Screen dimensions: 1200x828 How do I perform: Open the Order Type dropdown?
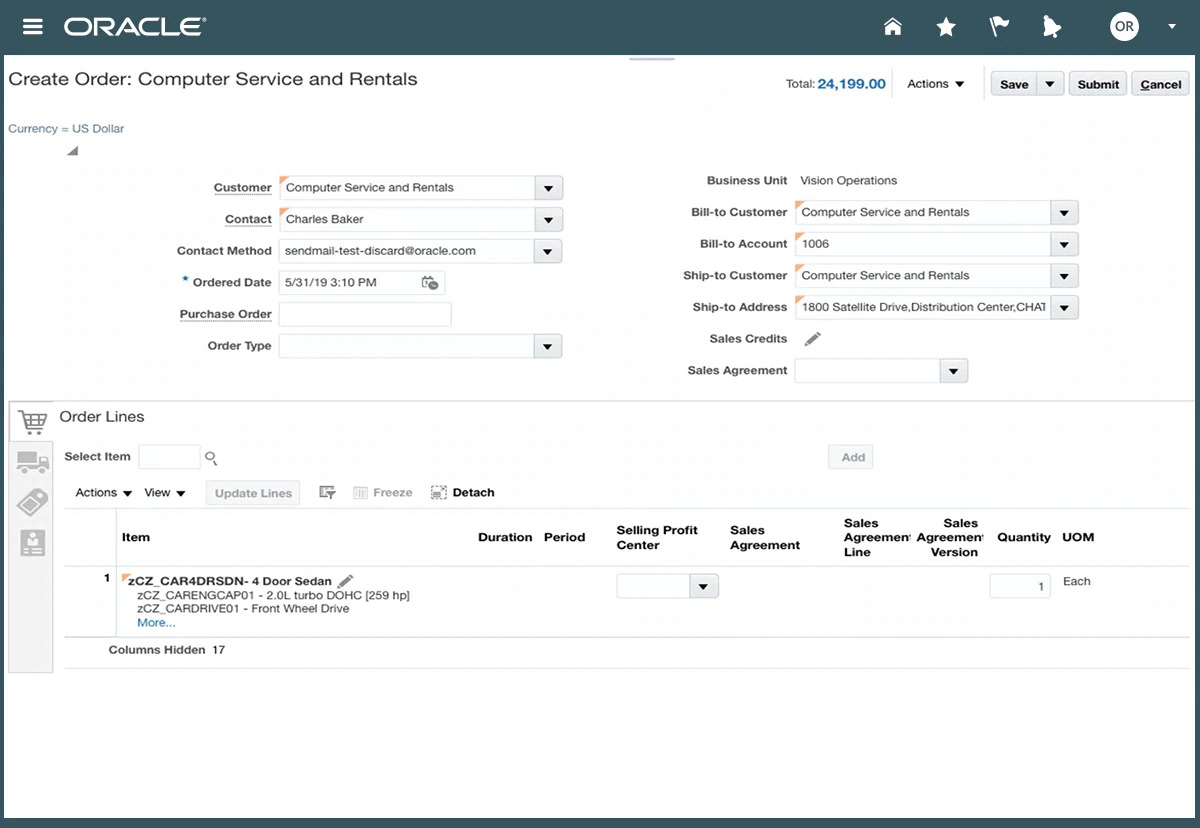tap(547, 346)
